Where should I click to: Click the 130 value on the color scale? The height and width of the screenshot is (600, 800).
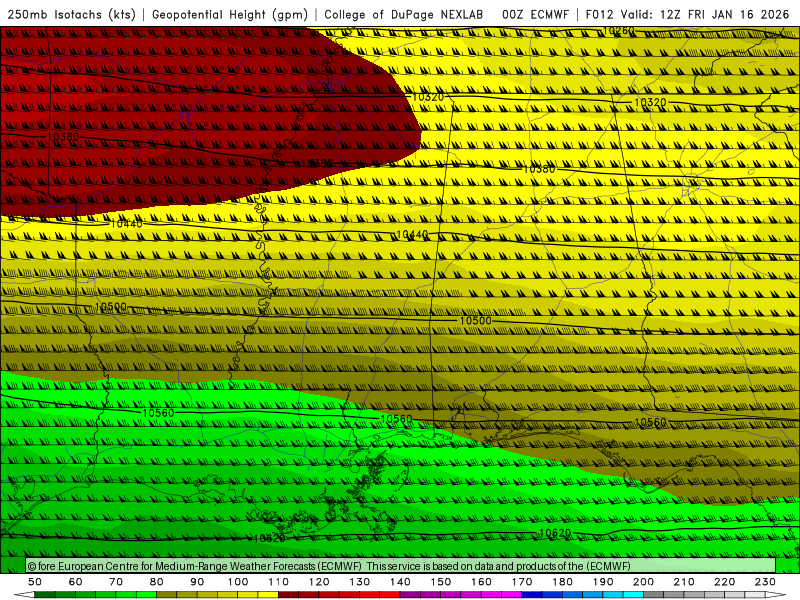[360, 582]
